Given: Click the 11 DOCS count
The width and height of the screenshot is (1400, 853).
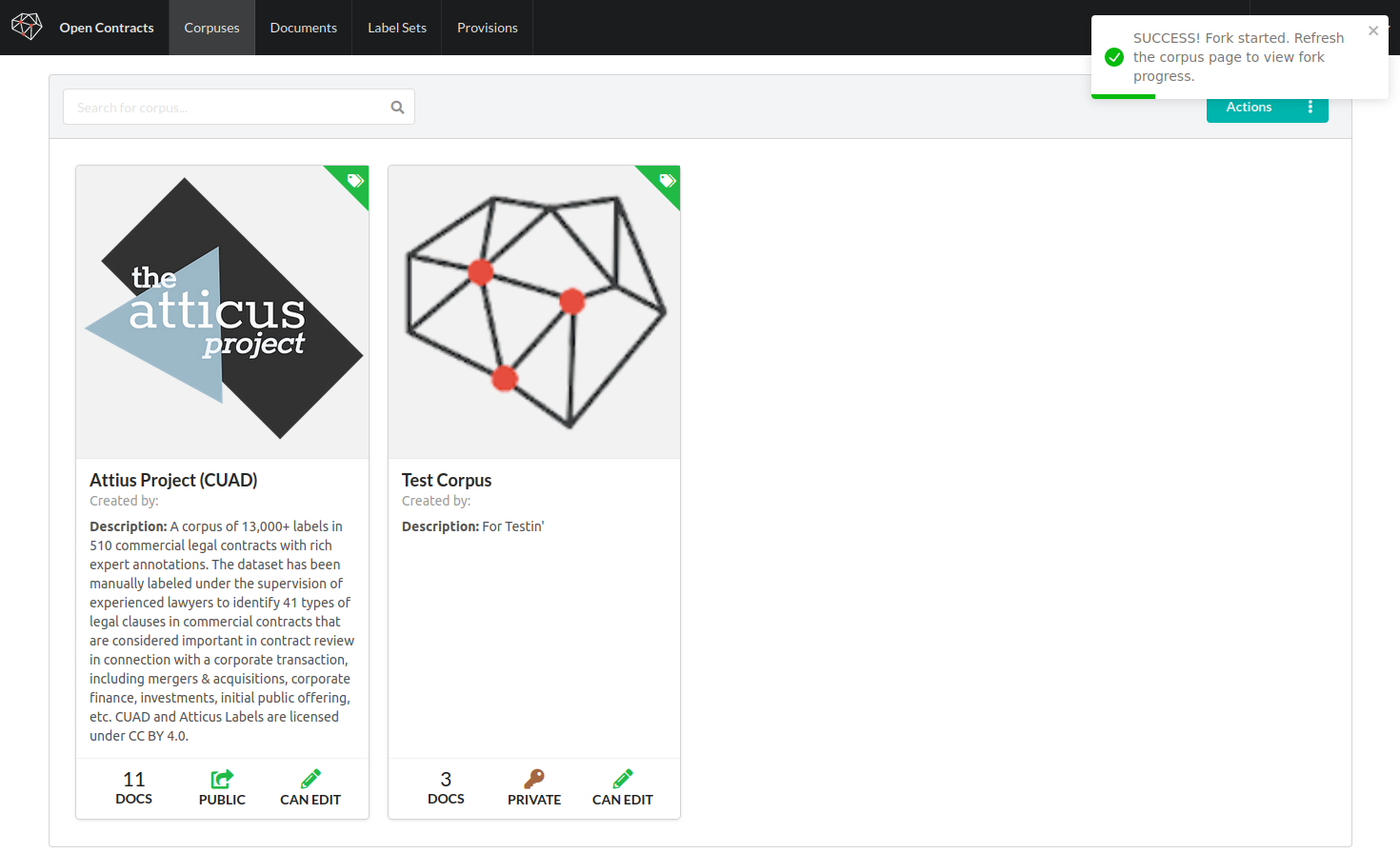Looking at the screenshot, I should [x=133, y=788].
